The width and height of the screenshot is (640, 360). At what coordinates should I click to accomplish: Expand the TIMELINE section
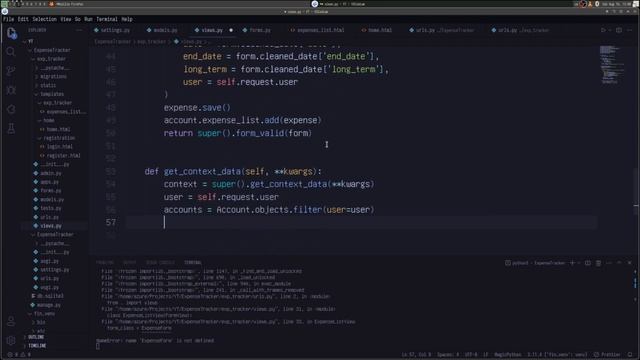point(37,346)
